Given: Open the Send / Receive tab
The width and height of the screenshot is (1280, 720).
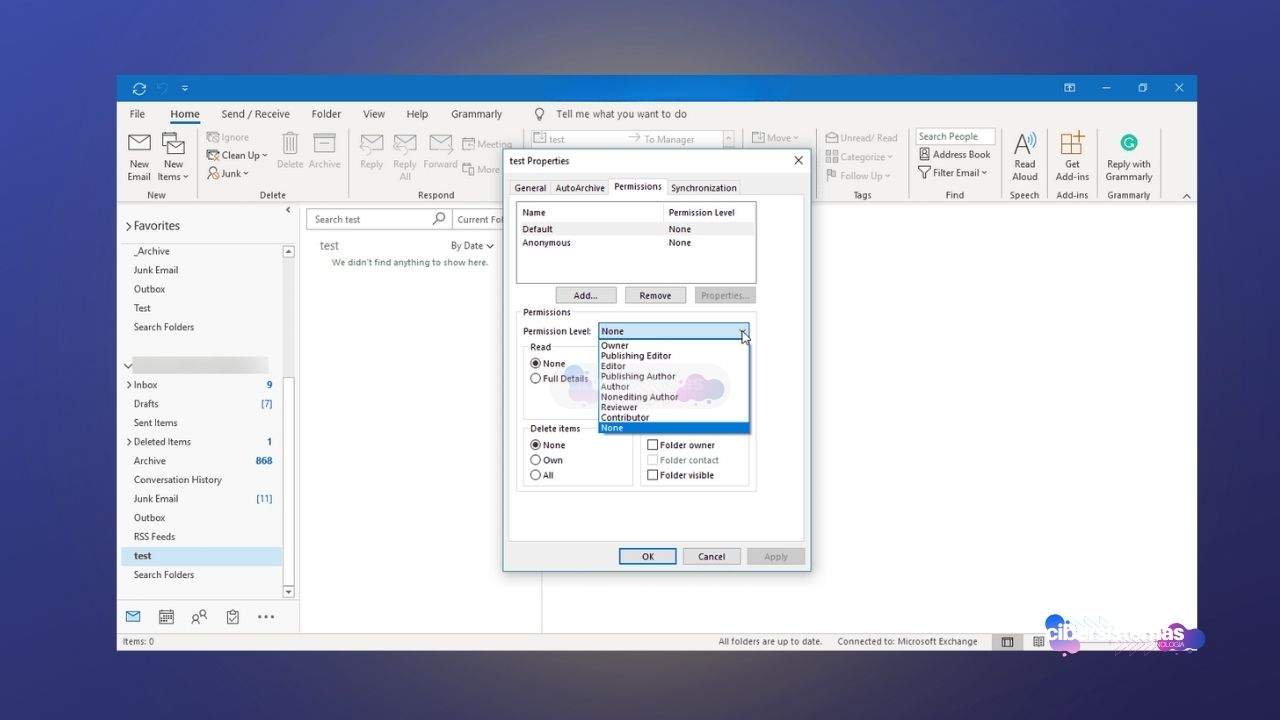Looking at the screenshot, I should tap(255, 114).
